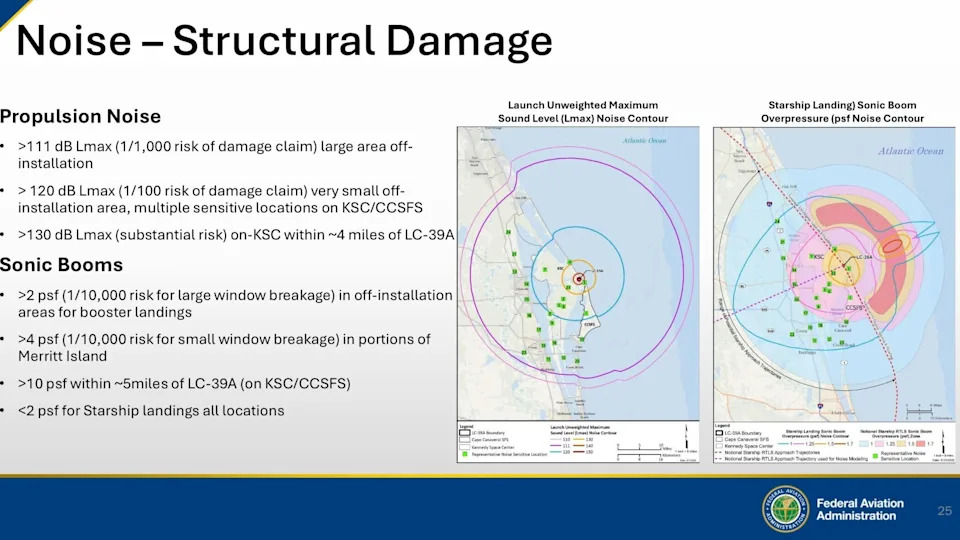
Task: Click the FAA circular seal logo
Action: point(786,508)
